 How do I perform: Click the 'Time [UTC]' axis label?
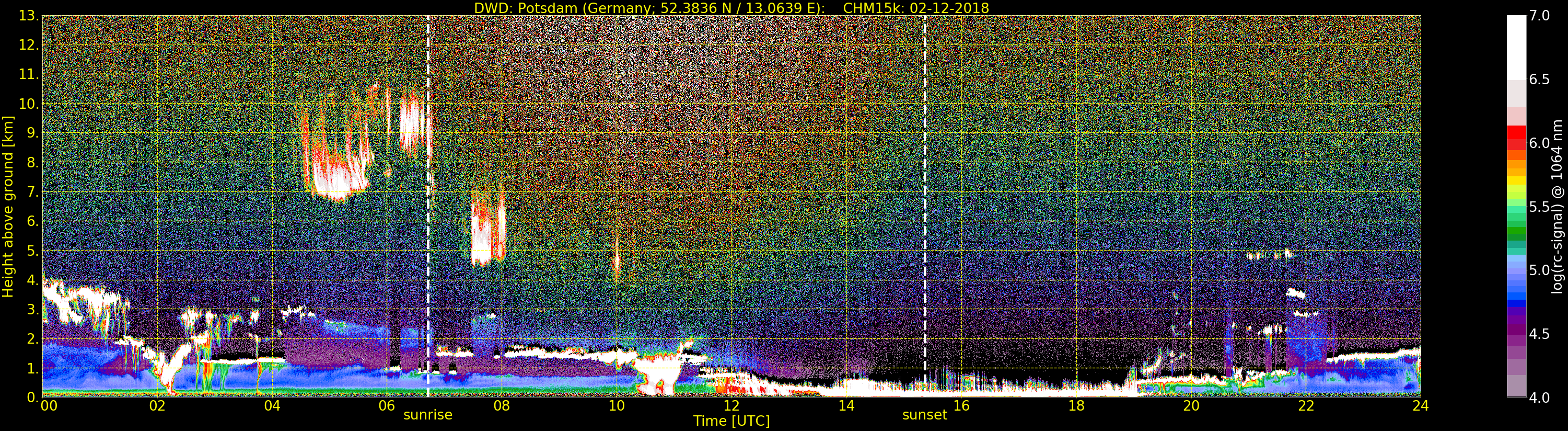point(731,421)
